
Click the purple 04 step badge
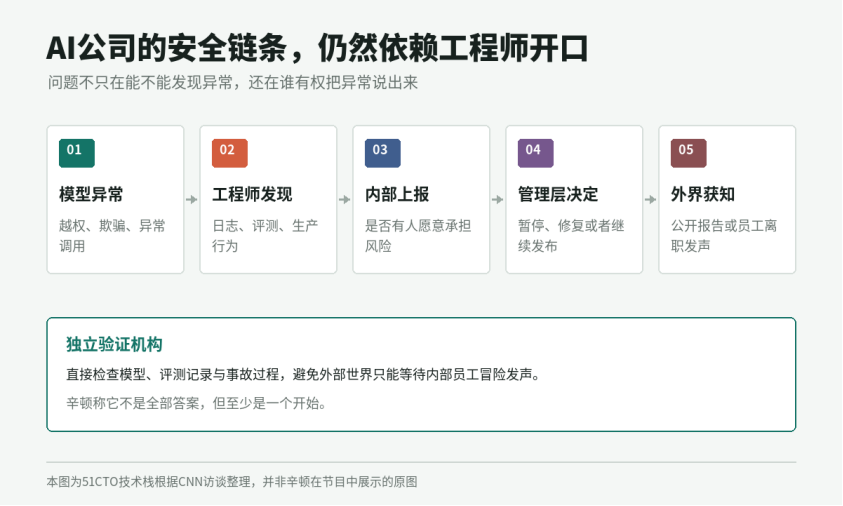tap(535, 153)
